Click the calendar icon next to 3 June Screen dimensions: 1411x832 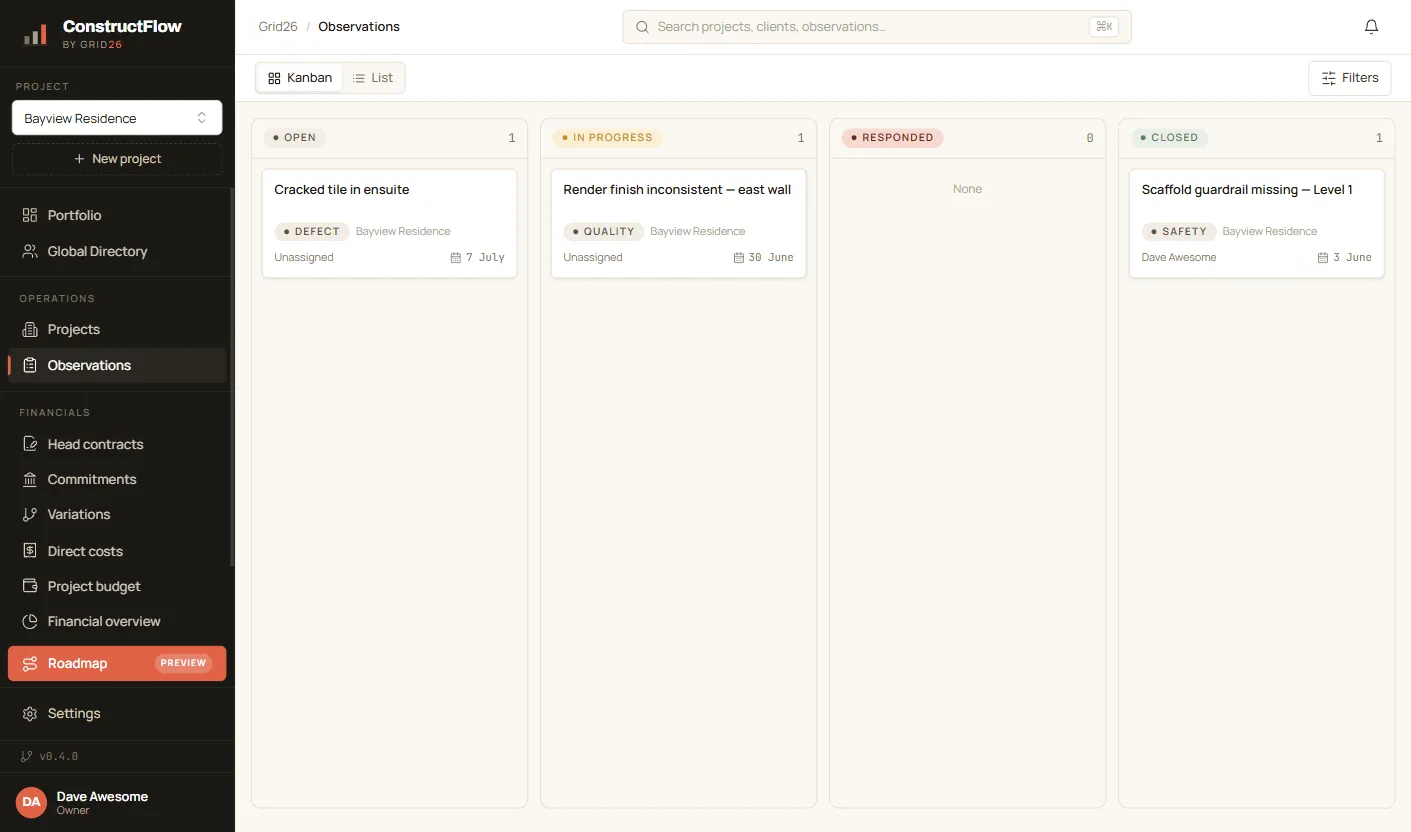(x=1323, y=257)
